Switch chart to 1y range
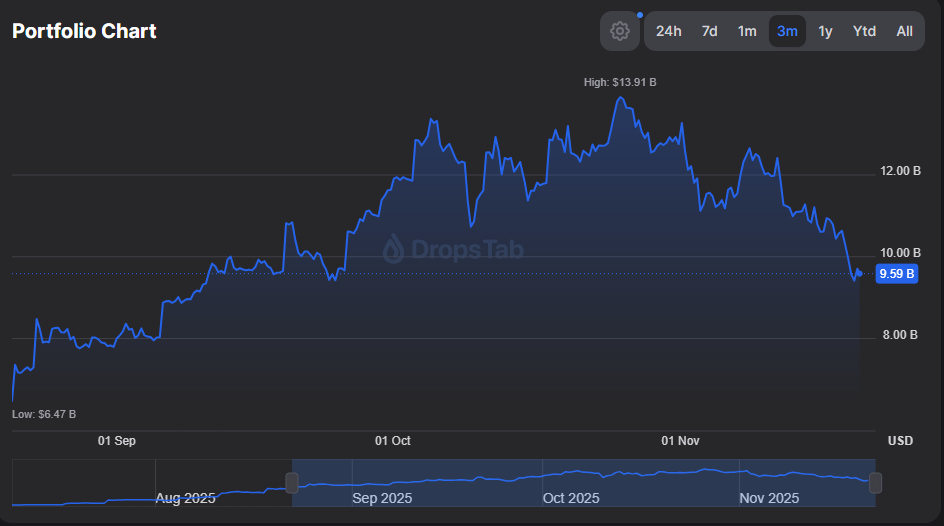This screenshot has width=944, height=526. pyautogui.click(x=825, y=31)
